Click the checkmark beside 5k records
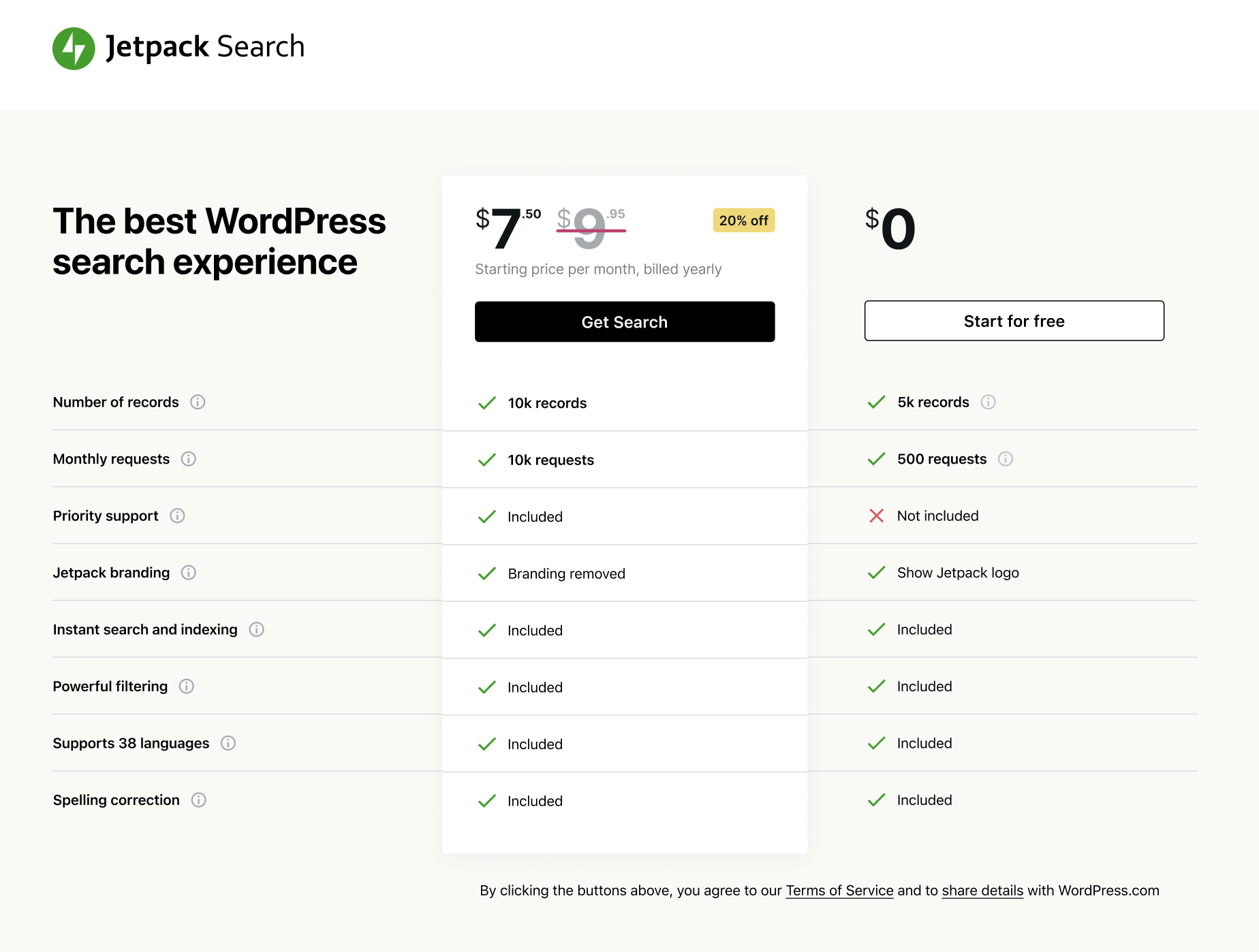The image size is (1259, 952). point(877,402)
